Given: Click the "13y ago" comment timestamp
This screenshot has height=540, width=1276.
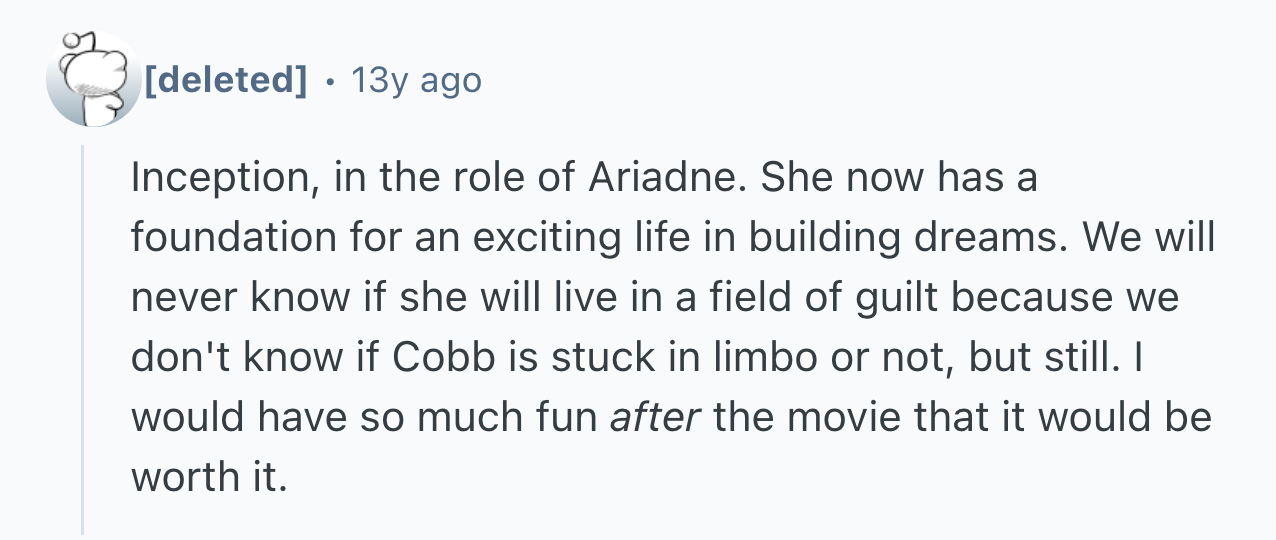Looking at the screenshot, I should pyautogui.click(x=416, y=80).
